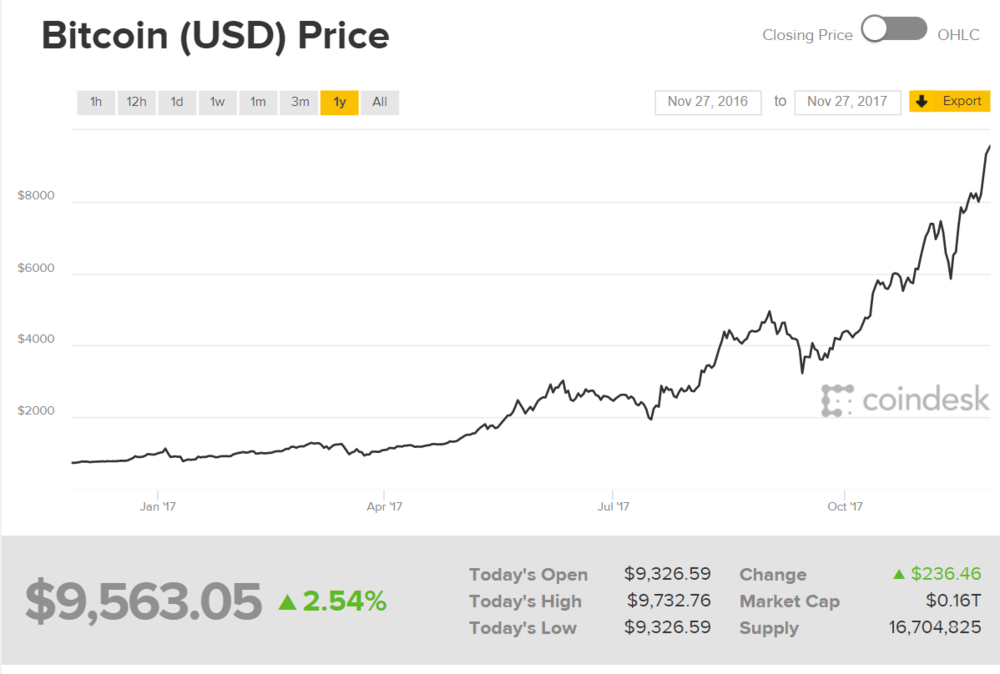
Task: Select the highlighted 1y range
Action: click(340, 102)
